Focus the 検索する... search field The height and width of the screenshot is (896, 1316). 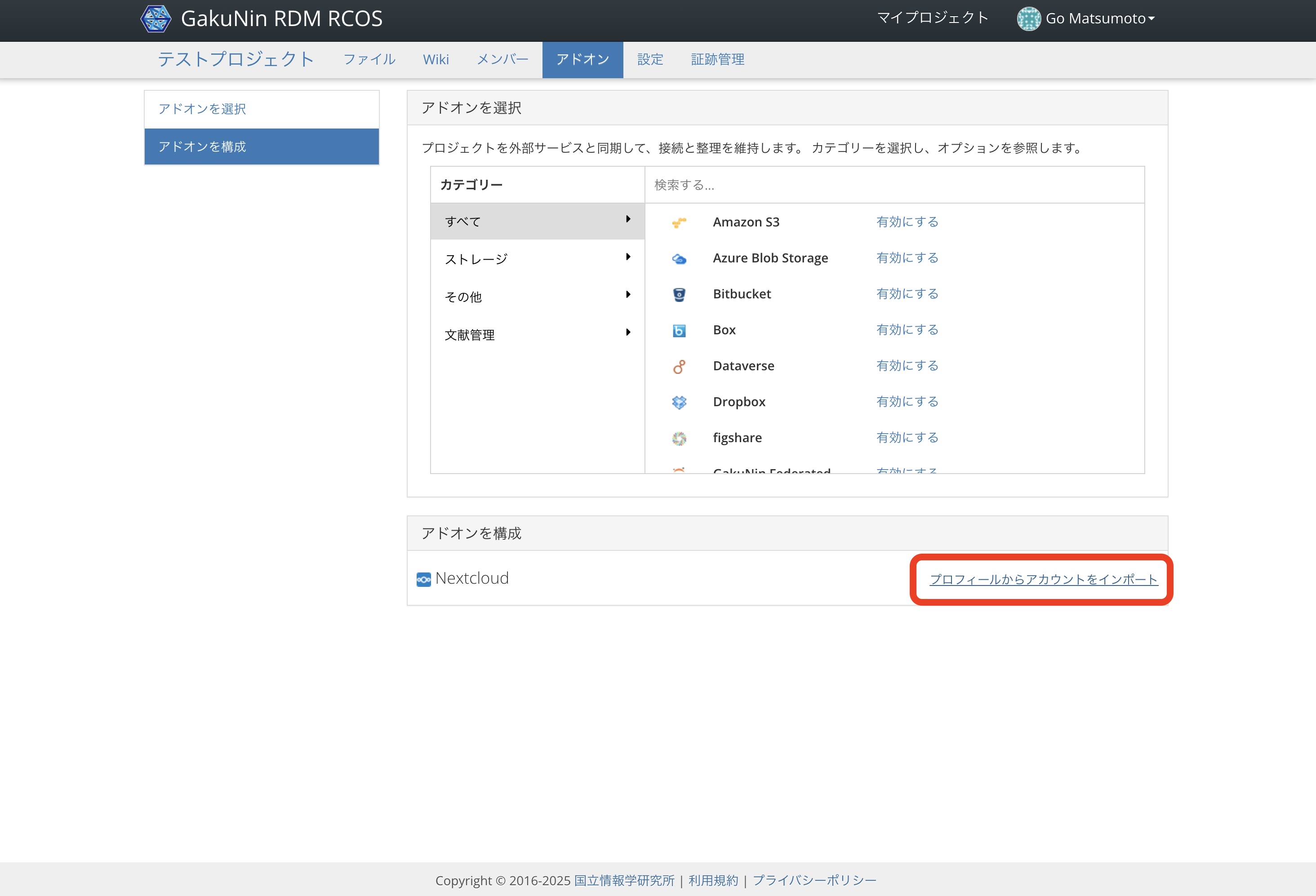(895, 185)
